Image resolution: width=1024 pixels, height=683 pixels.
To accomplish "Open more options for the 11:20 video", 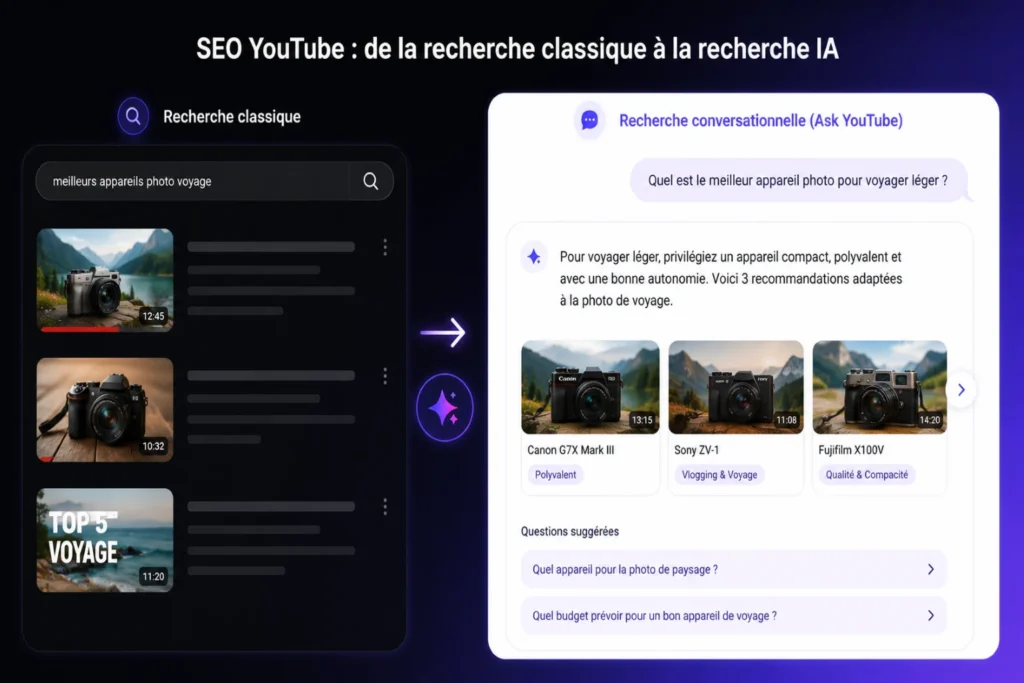I will click(x=385, y=506).
